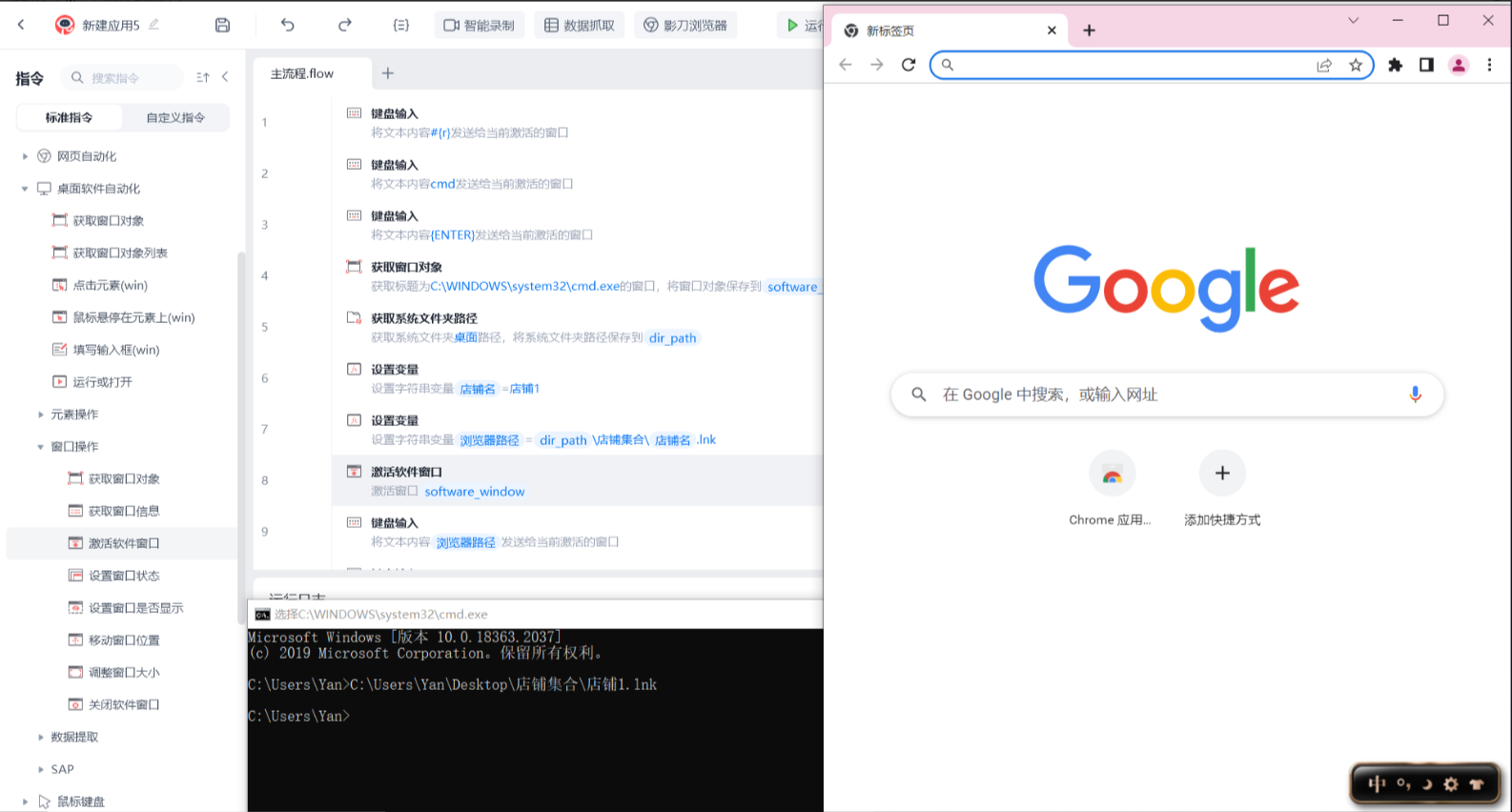Select 获取窗口对象列表 in the command tree

(x=121, y=253)
